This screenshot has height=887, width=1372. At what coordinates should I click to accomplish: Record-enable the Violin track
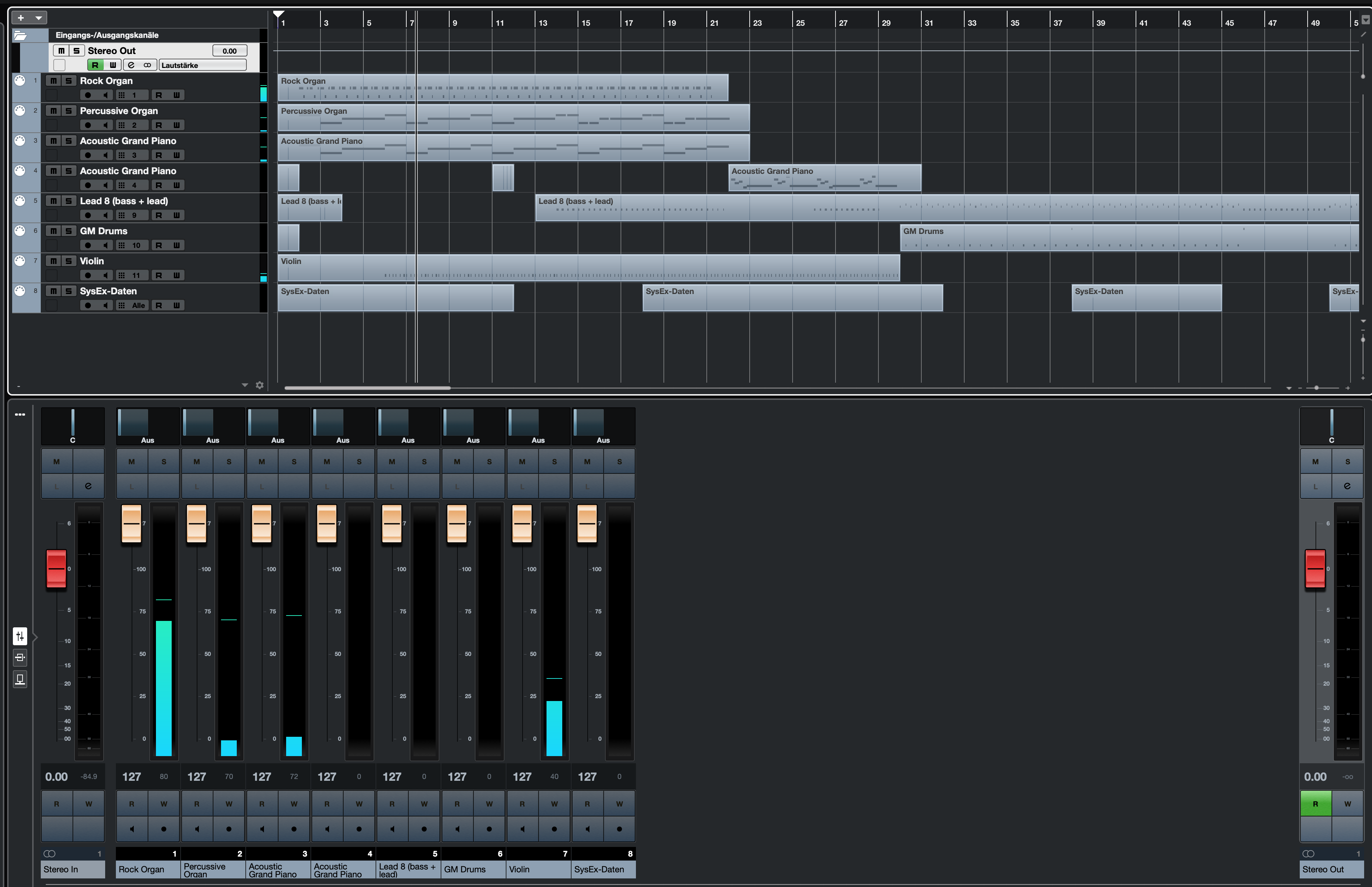tap(88, 275)
